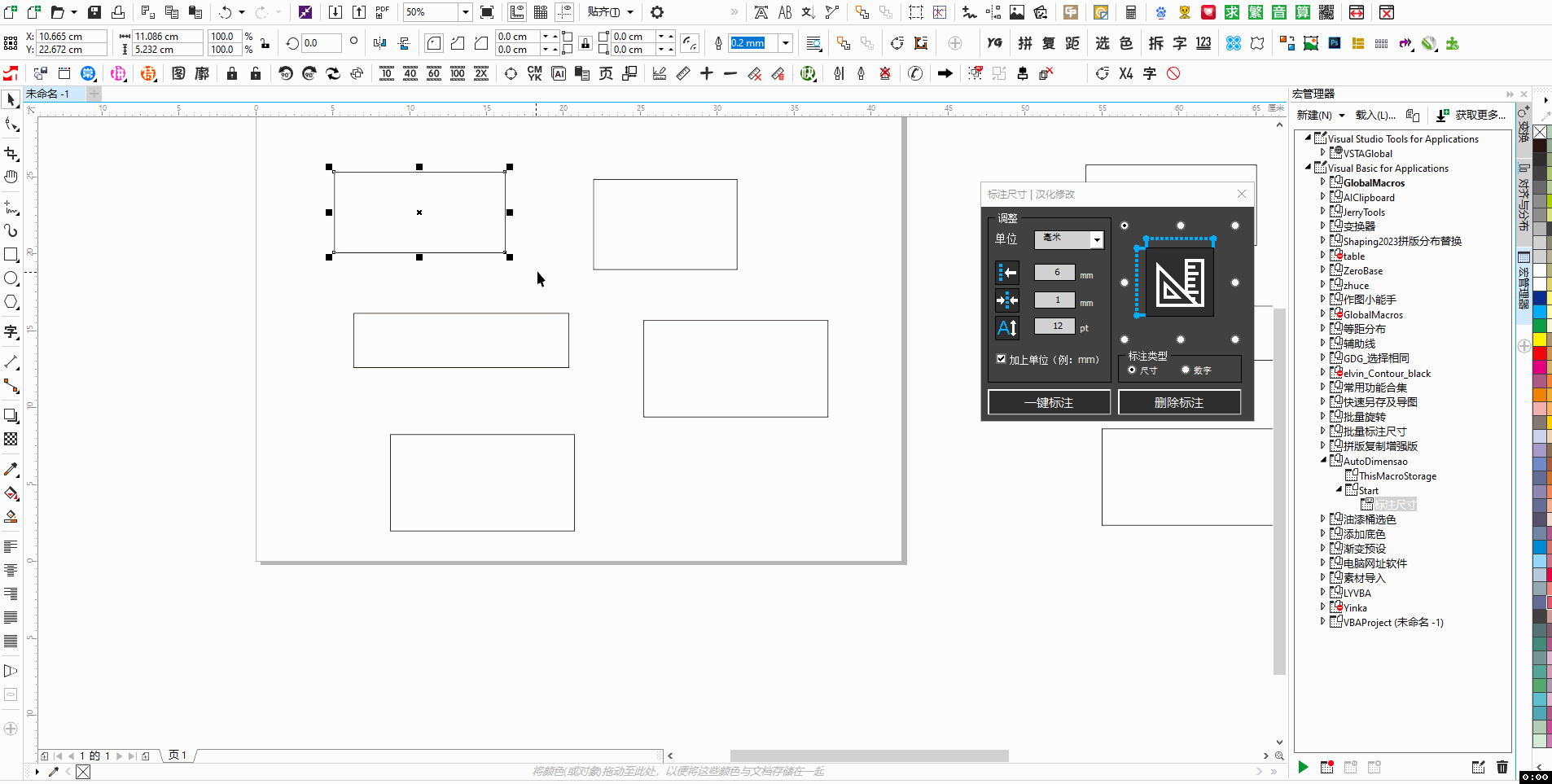Pick the red swatch in color palette
Viewport: 1552px width, 784px height.
tap(1540, 353)
